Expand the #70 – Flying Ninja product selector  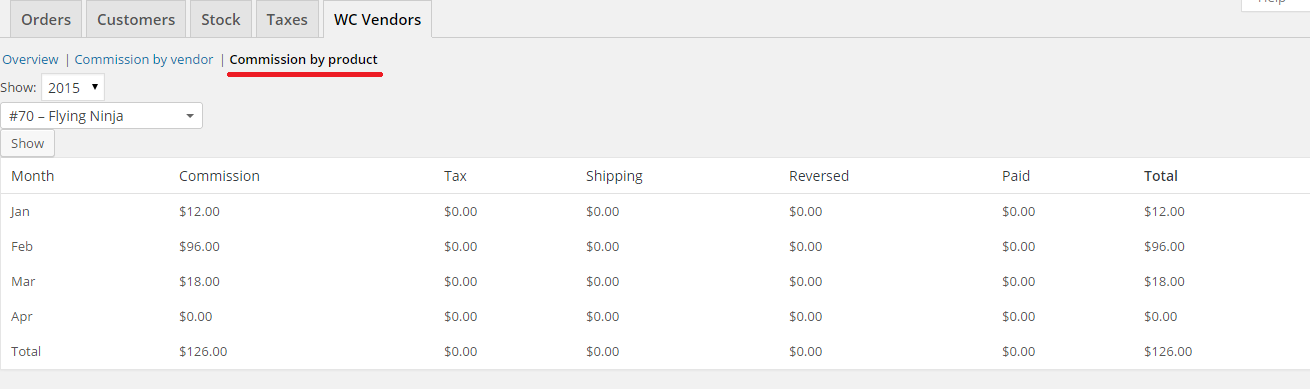[102, 116]
